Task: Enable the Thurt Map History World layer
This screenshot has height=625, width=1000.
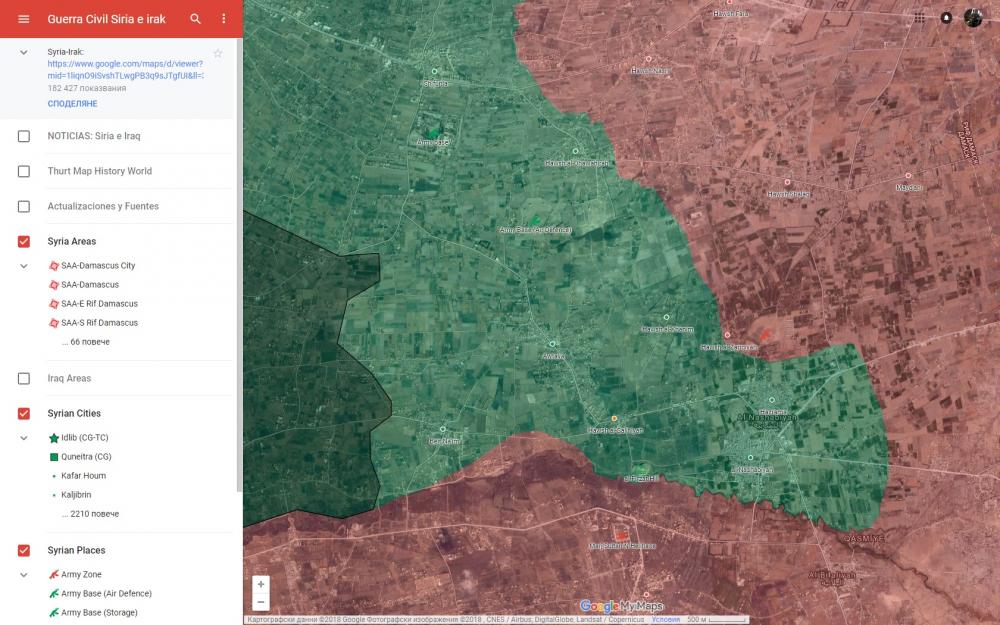Action: coord(24,171)
